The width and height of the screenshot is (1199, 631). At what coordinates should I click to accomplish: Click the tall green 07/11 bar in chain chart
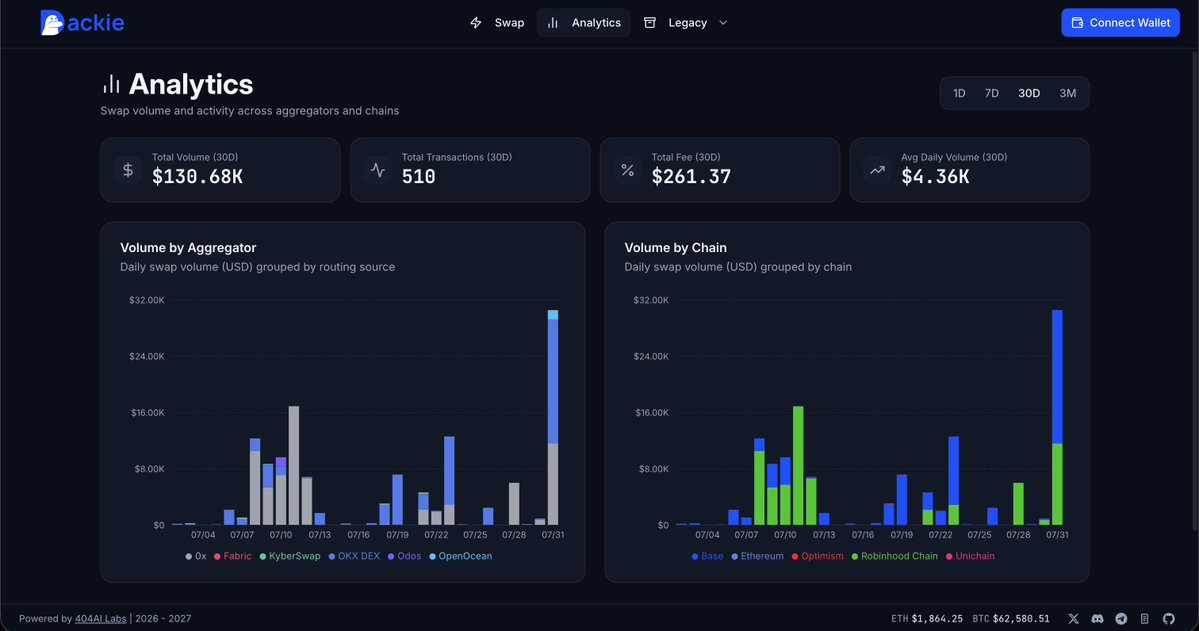(x=798, y=466)
